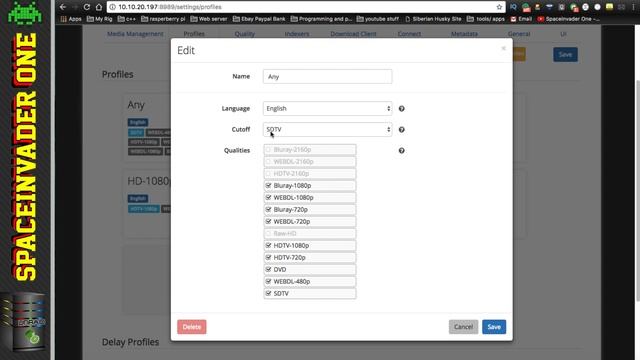The width and height of the screenshot is (640, 360).
Task: Open the Any profile card
Action: [148, 127]
